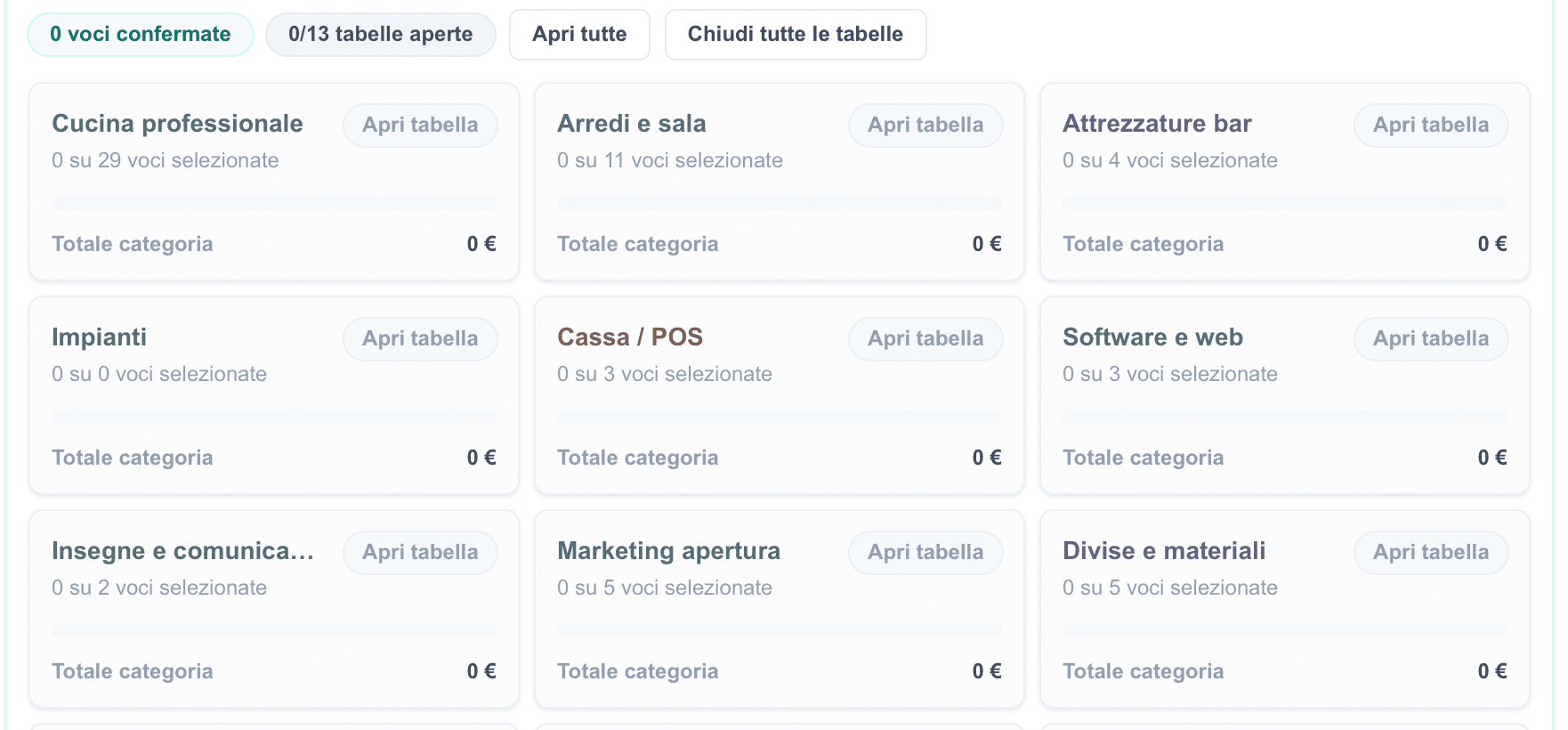The image size is (1568, 730).
Task: Select the 'Cucina professionale' card title
Action: (x=177, y=124)
